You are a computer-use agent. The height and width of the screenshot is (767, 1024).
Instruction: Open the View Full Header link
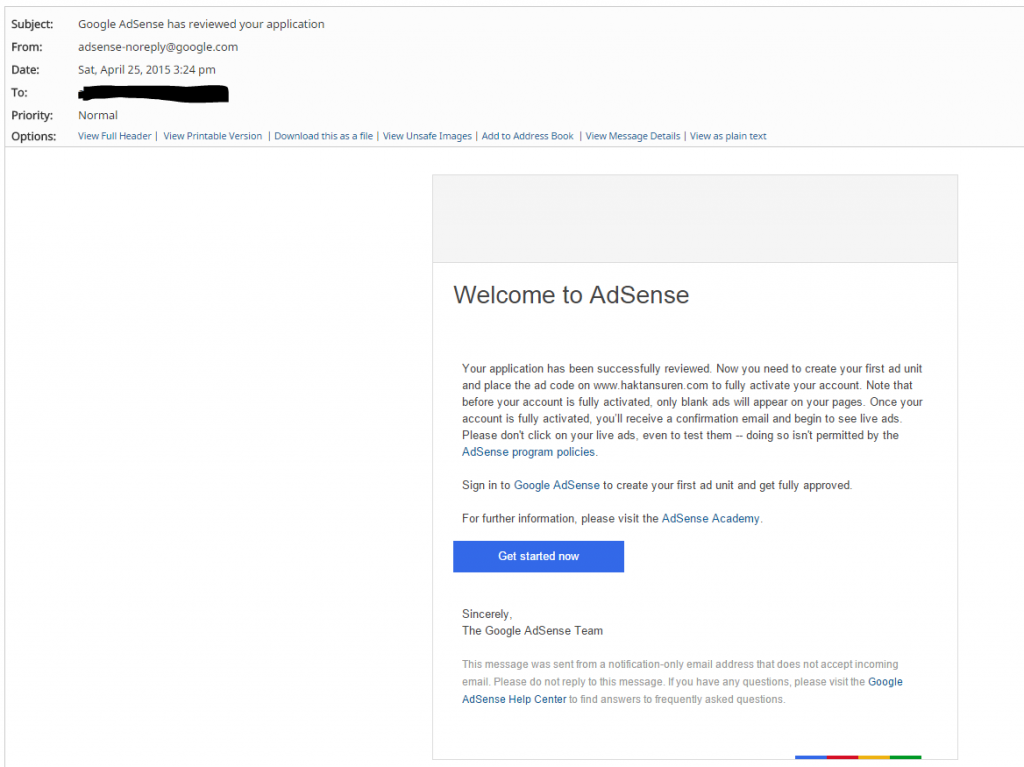click(114, 136)
